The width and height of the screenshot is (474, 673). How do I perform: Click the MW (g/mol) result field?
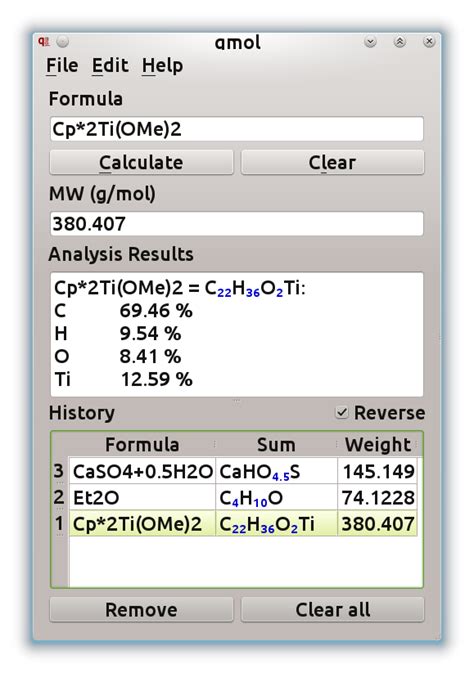coord(237,224)
